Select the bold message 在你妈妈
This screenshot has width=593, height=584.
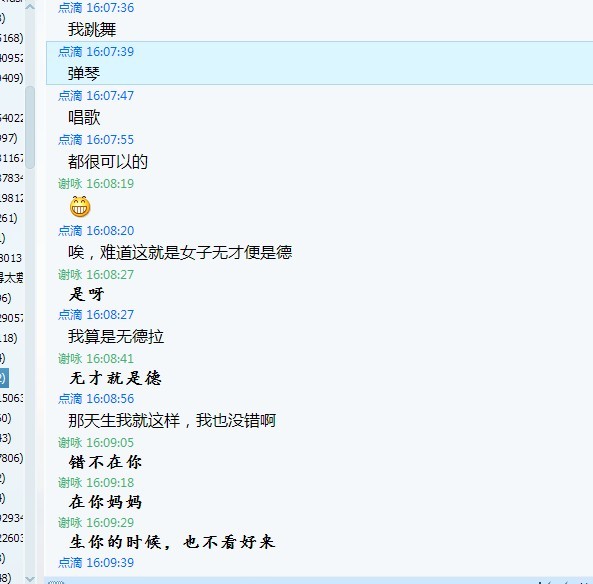pos(106,502)
